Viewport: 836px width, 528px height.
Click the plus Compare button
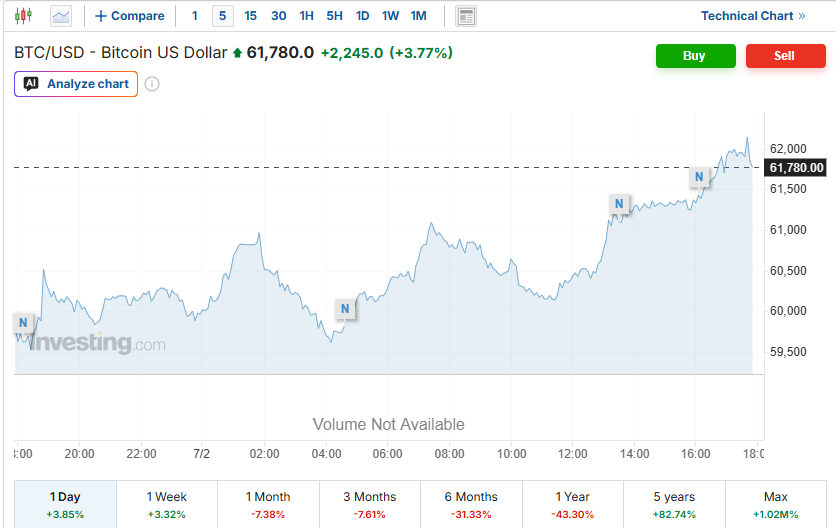click(x=130, y=16)
